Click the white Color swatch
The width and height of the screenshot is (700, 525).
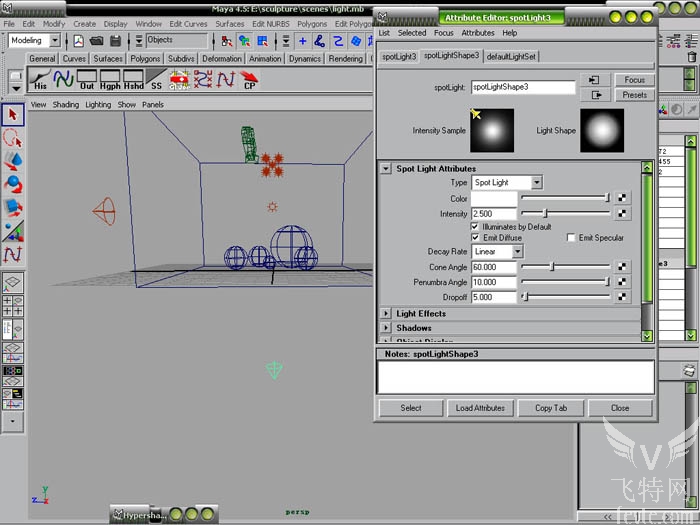point(494,198)
